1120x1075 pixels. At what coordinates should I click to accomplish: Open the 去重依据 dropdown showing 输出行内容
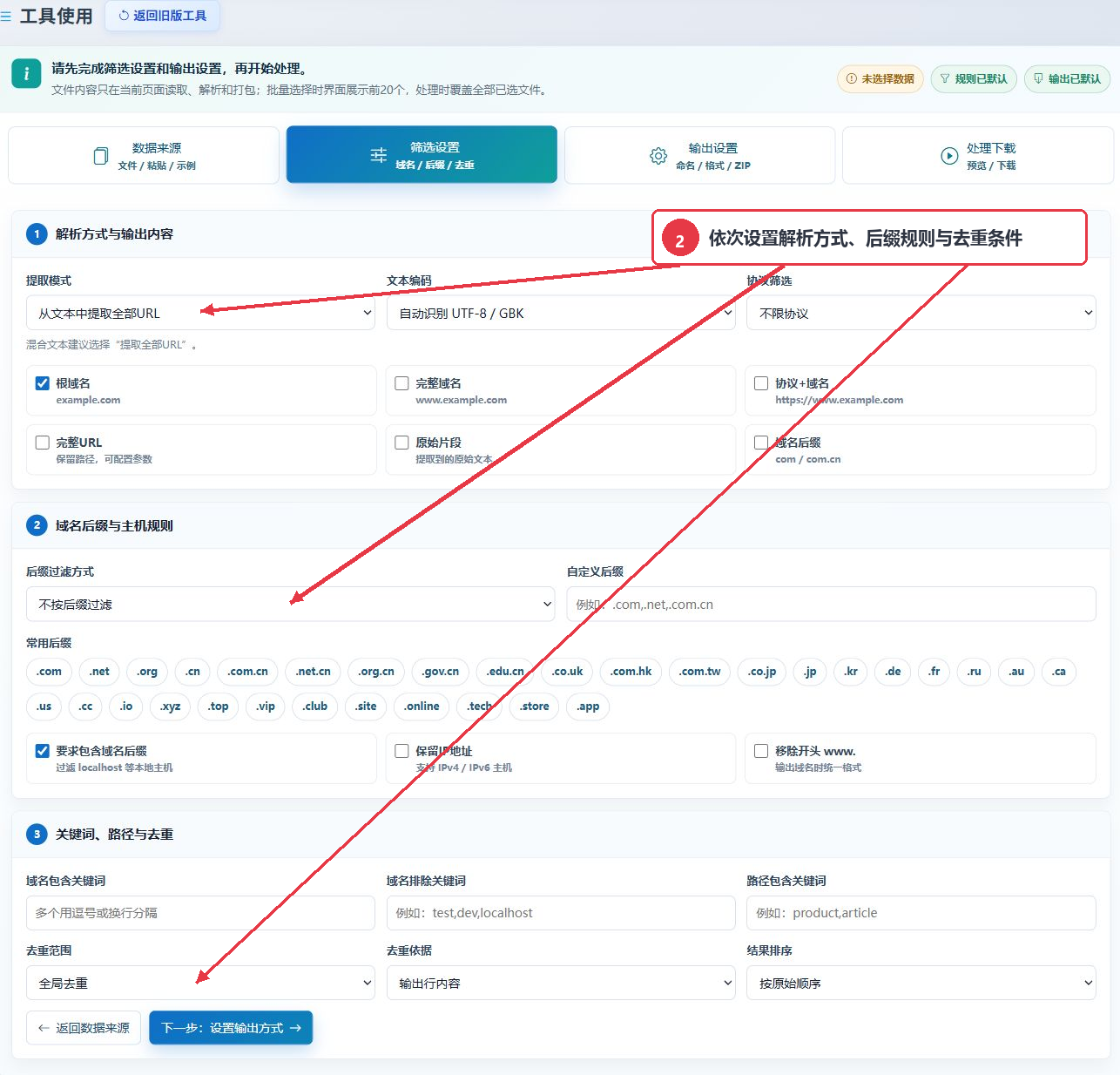click(x=561, y=983)
